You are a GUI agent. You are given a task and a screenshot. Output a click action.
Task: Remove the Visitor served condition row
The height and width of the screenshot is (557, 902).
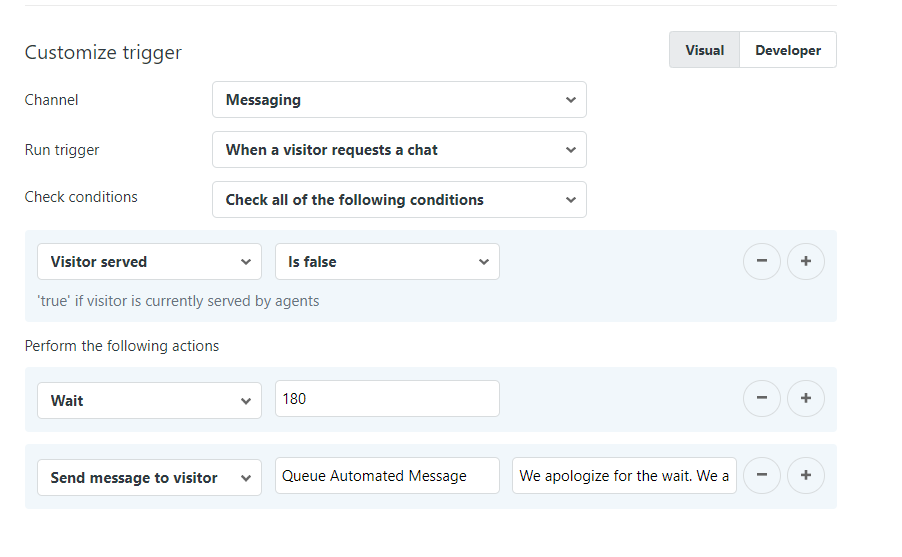click(x=761, y=262)
